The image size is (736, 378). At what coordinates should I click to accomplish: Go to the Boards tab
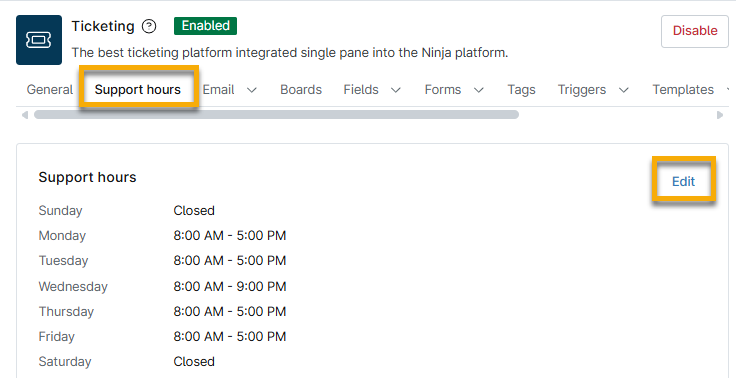click(x=301, y=90)
